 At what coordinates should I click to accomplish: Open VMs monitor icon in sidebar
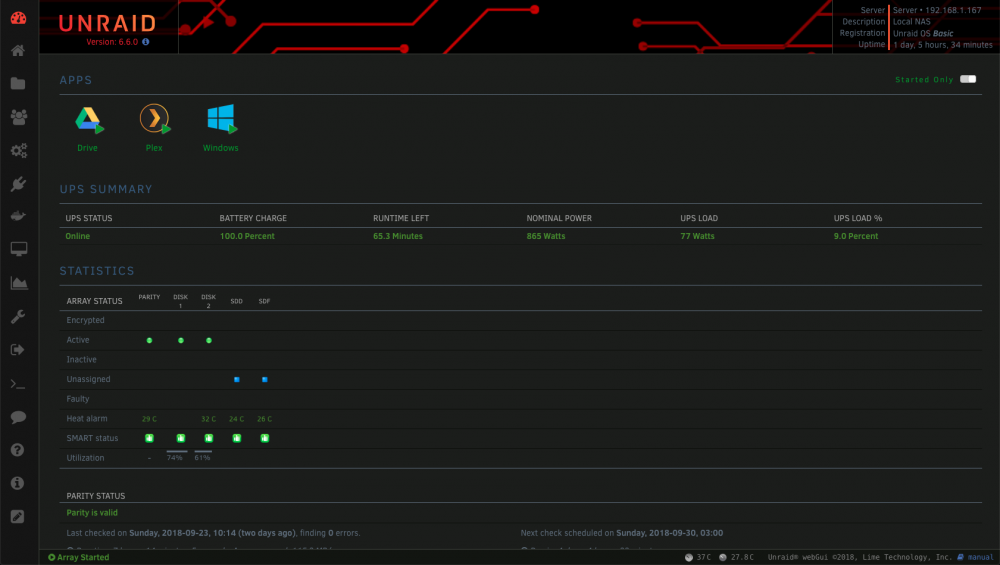18,249
